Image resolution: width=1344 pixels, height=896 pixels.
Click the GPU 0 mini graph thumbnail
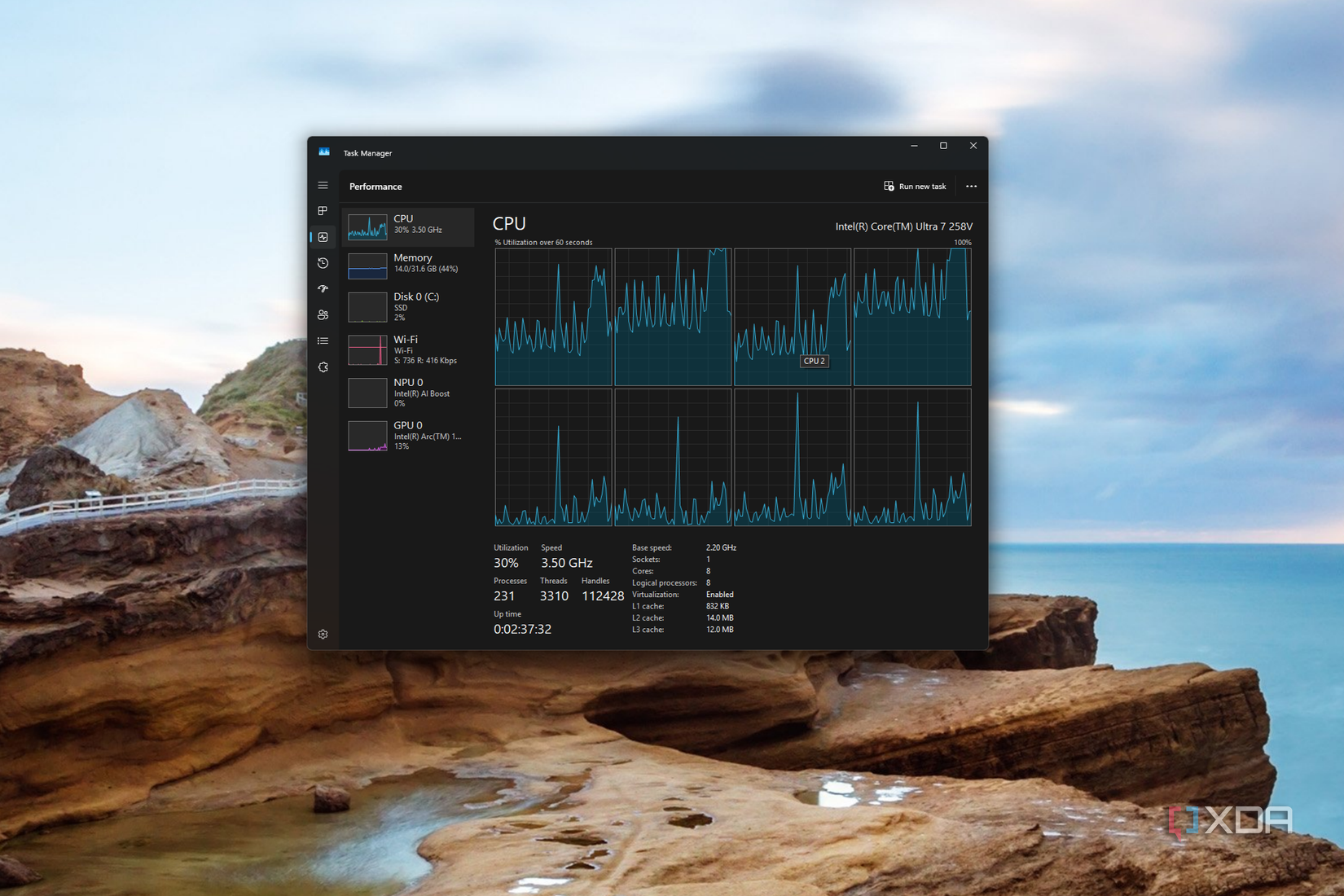point(367,436)
